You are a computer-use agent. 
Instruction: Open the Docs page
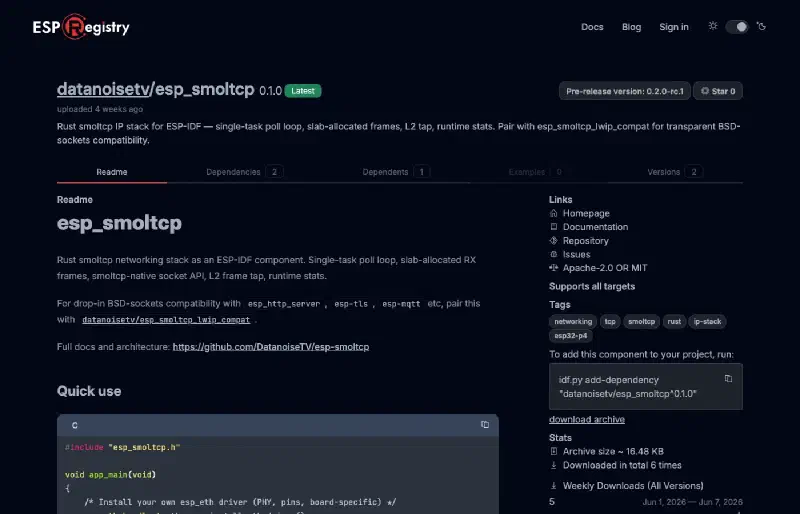[592, 27]
